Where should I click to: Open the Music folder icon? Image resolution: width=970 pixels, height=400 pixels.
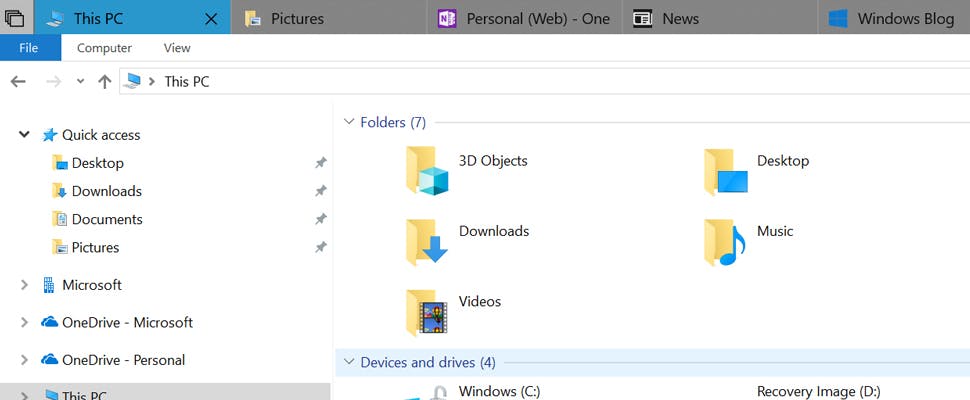[x=724, y=241]
